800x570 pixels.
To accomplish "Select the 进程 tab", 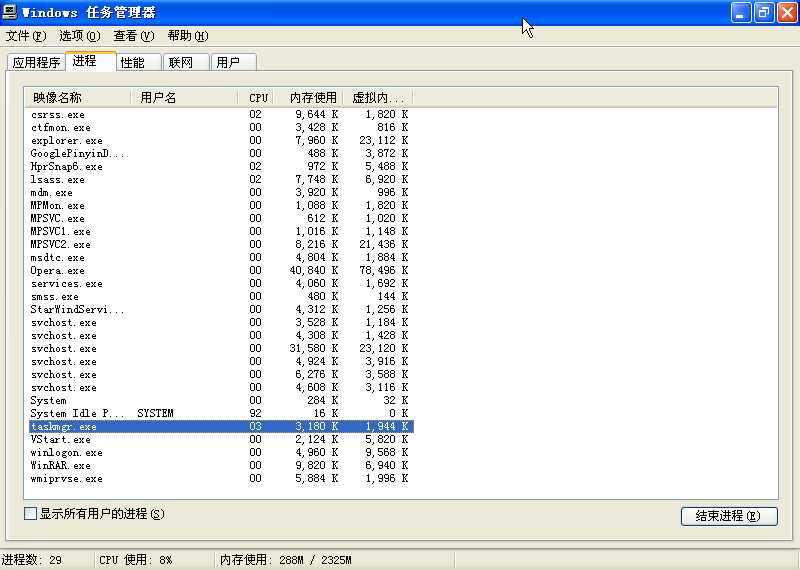I will (x=91, y=61).
